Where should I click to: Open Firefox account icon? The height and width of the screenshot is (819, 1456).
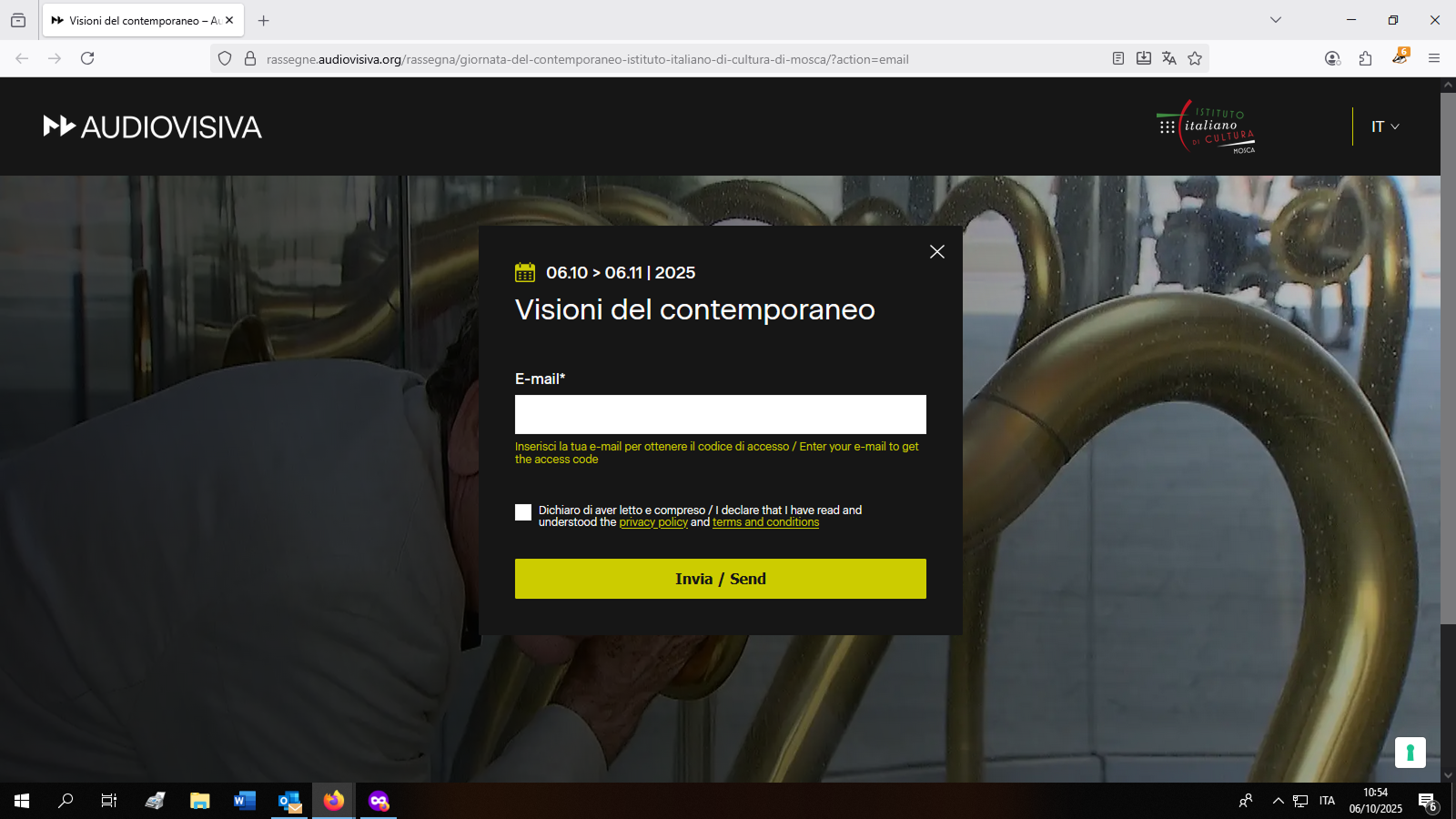point(1332,58)
